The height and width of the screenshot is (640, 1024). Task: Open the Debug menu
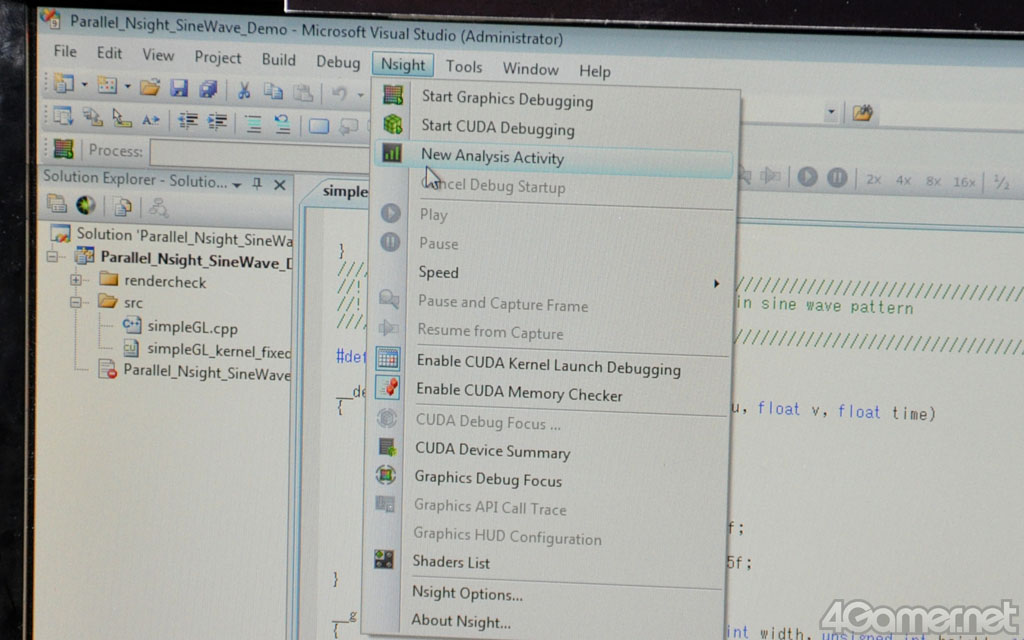338,62
